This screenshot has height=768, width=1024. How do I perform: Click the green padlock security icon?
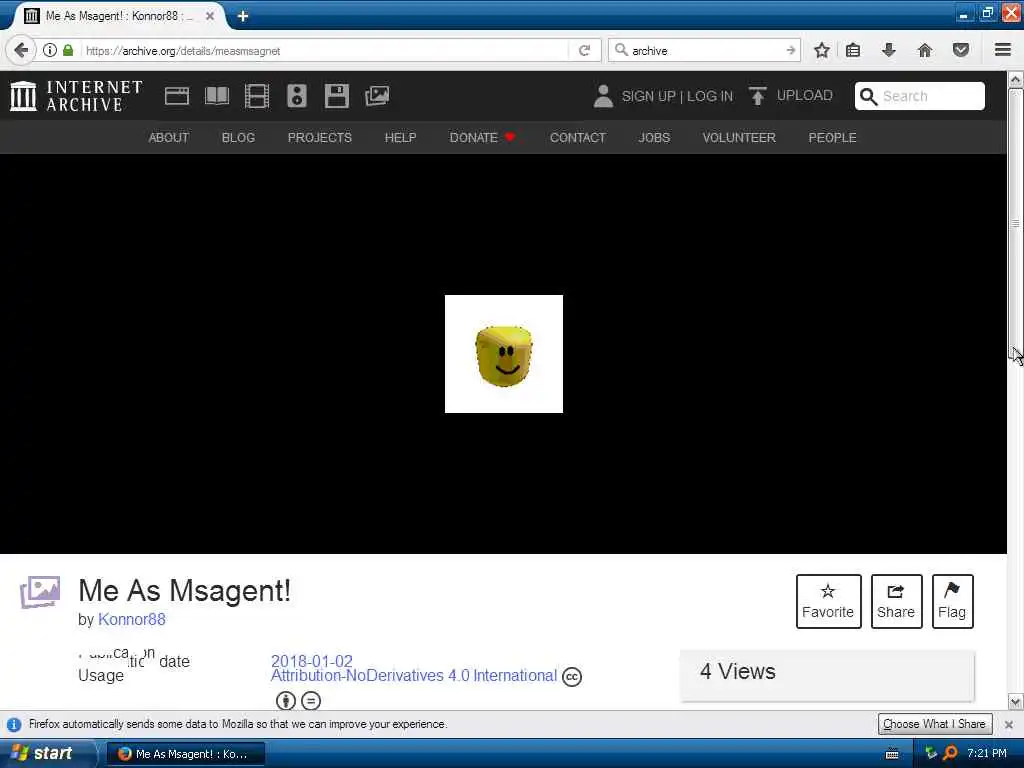point(68,50)
